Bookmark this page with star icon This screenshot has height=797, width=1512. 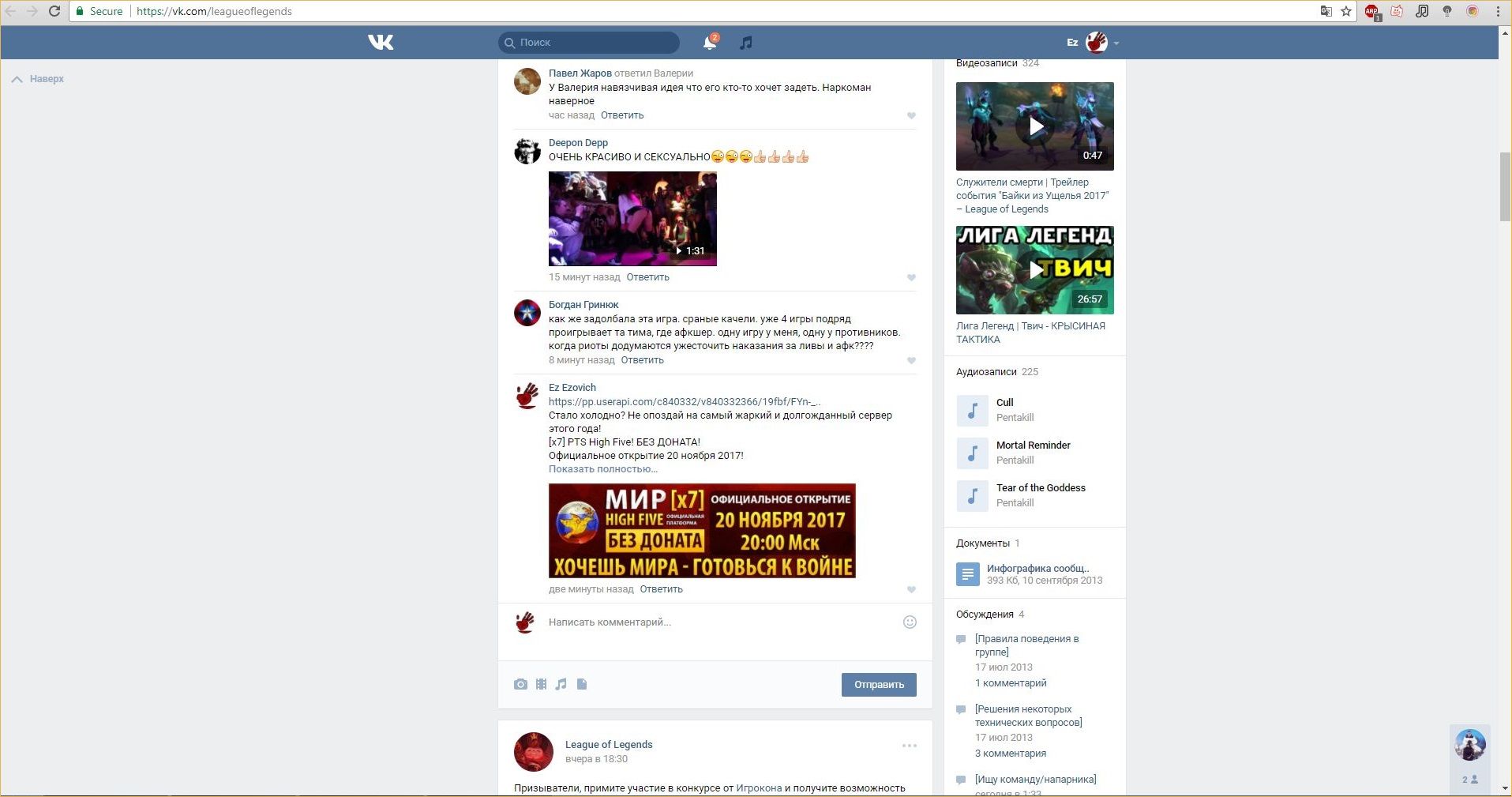1346,11
